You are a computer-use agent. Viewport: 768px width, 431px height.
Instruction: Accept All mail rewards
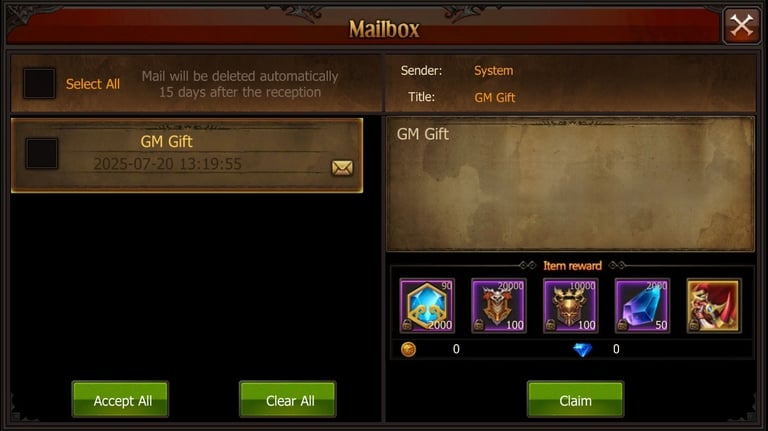(x=120, y=400)
